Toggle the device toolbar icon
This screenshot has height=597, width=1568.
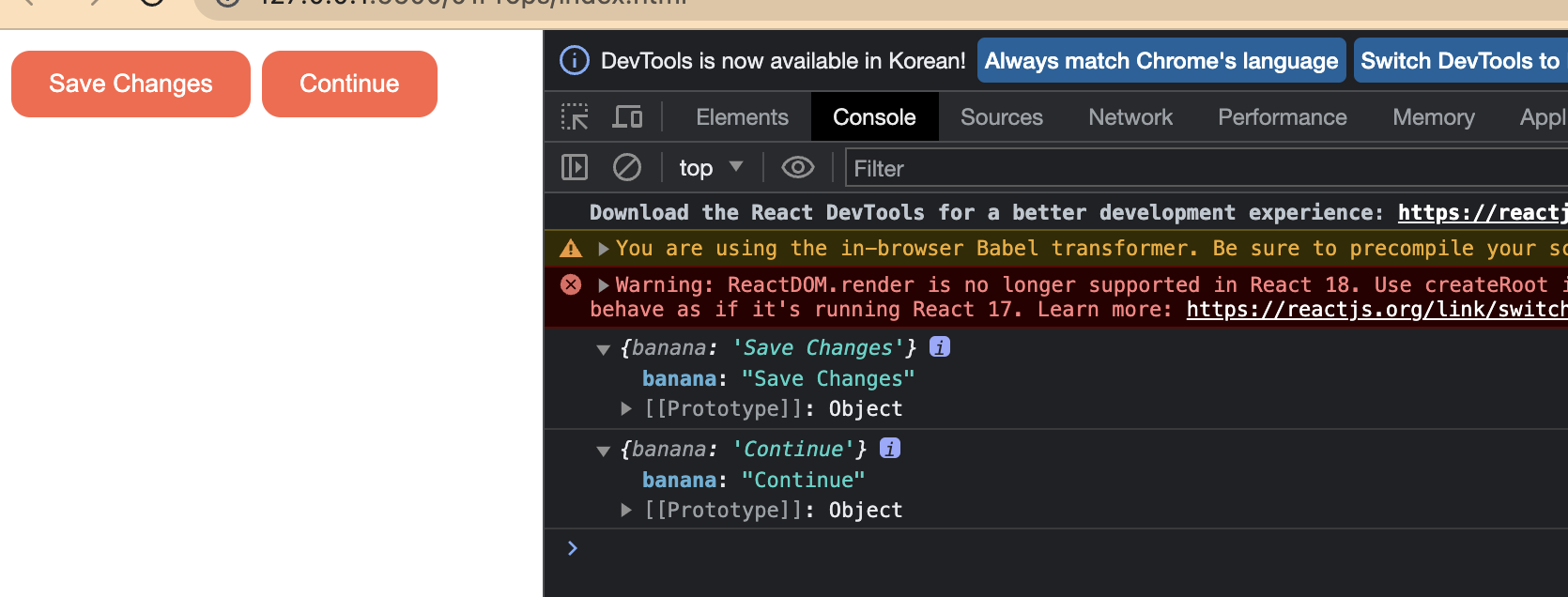[627, 117]
